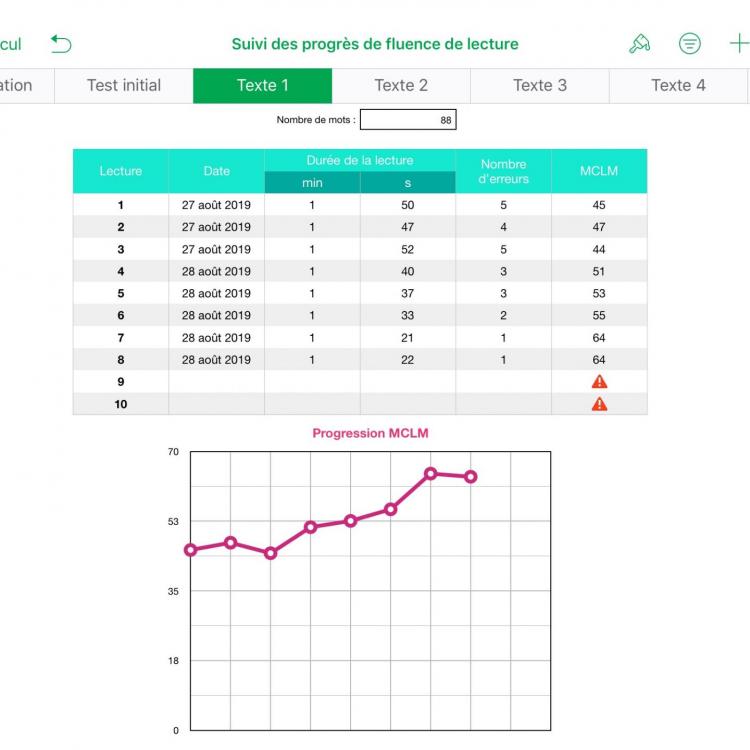Select the MCLM column header

(599, 171)
